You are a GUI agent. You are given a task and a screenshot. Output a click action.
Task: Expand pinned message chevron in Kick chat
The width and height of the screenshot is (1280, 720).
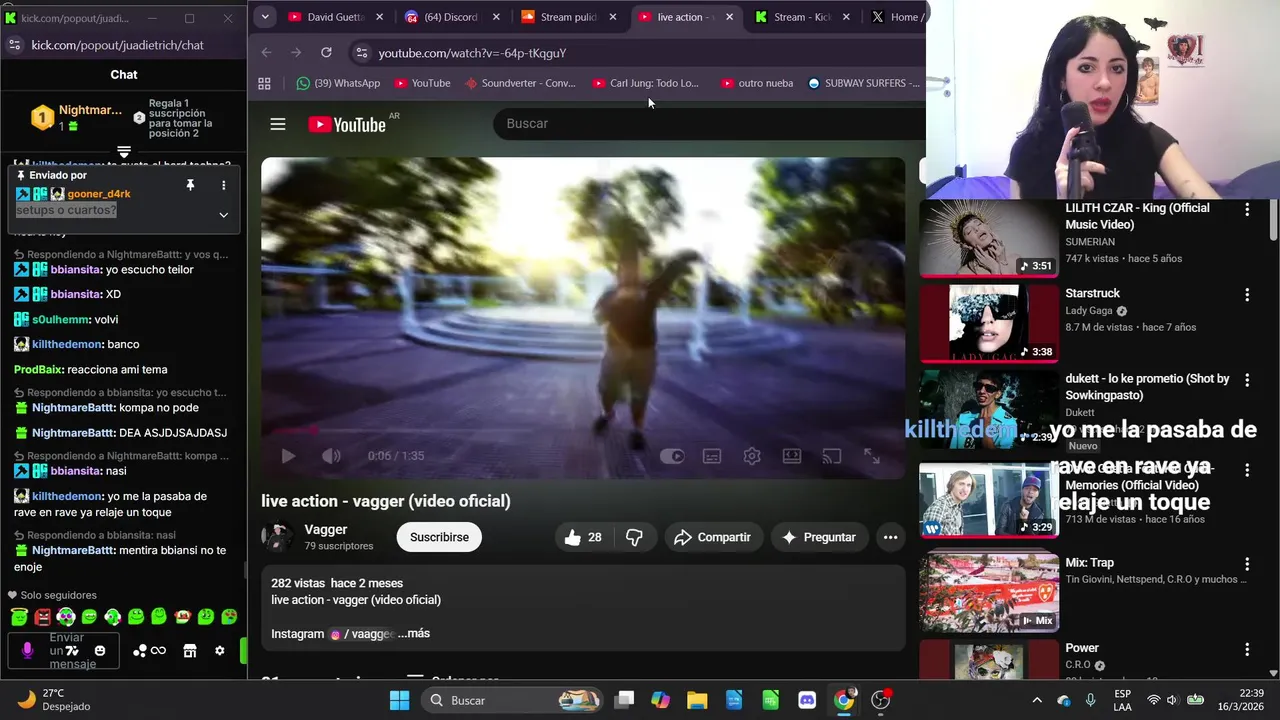[223, 214]
